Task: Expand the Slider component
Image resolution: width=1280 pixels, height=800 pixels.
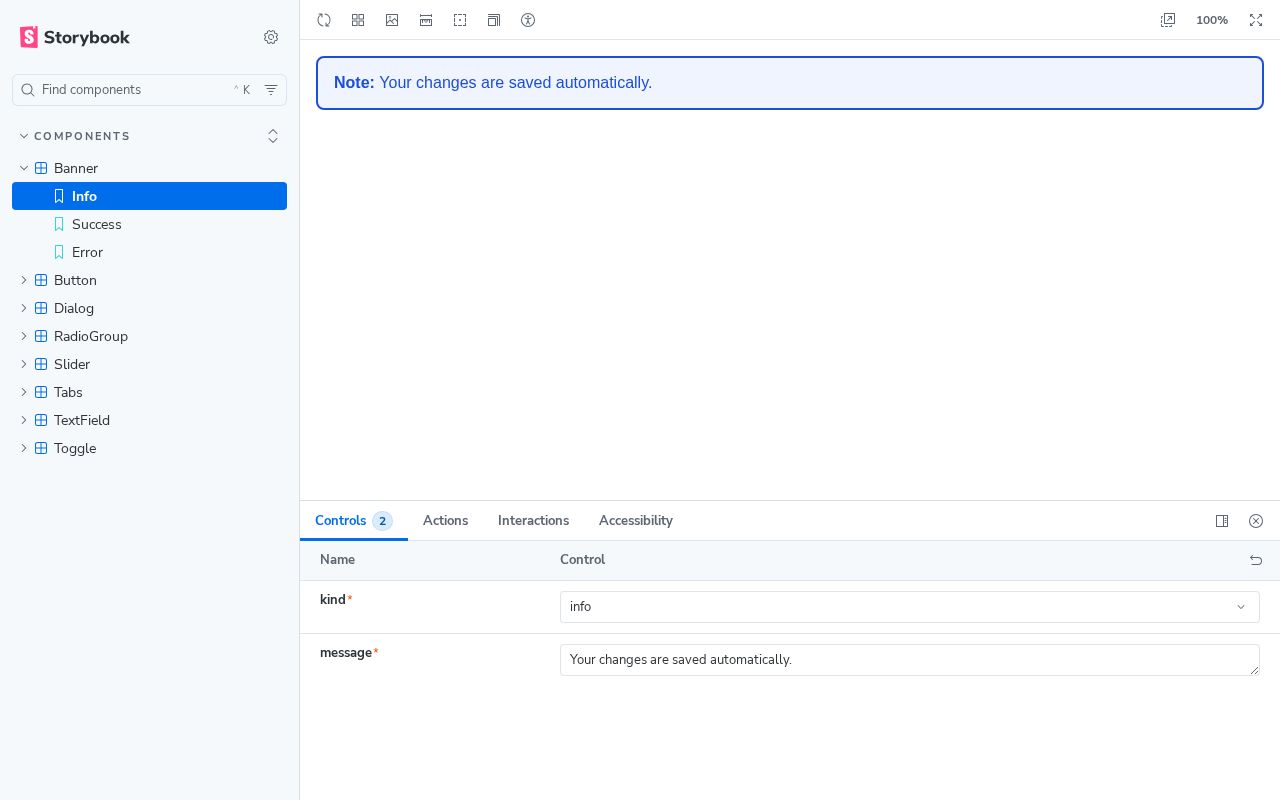Action: coord(150,364)
